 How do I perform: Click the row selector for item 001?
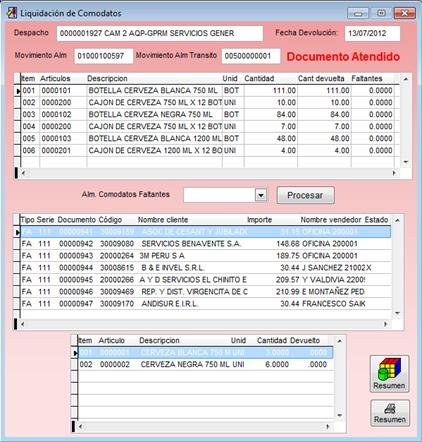point(17,91)
